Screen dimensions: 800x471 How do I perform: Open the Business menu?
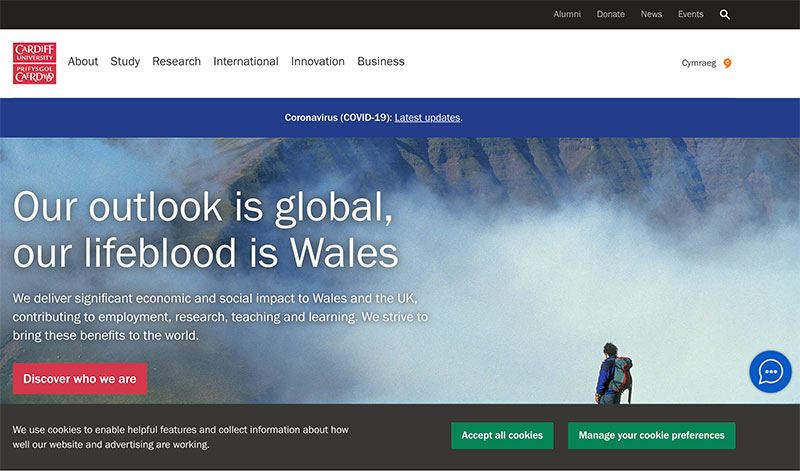pos(381,61)
